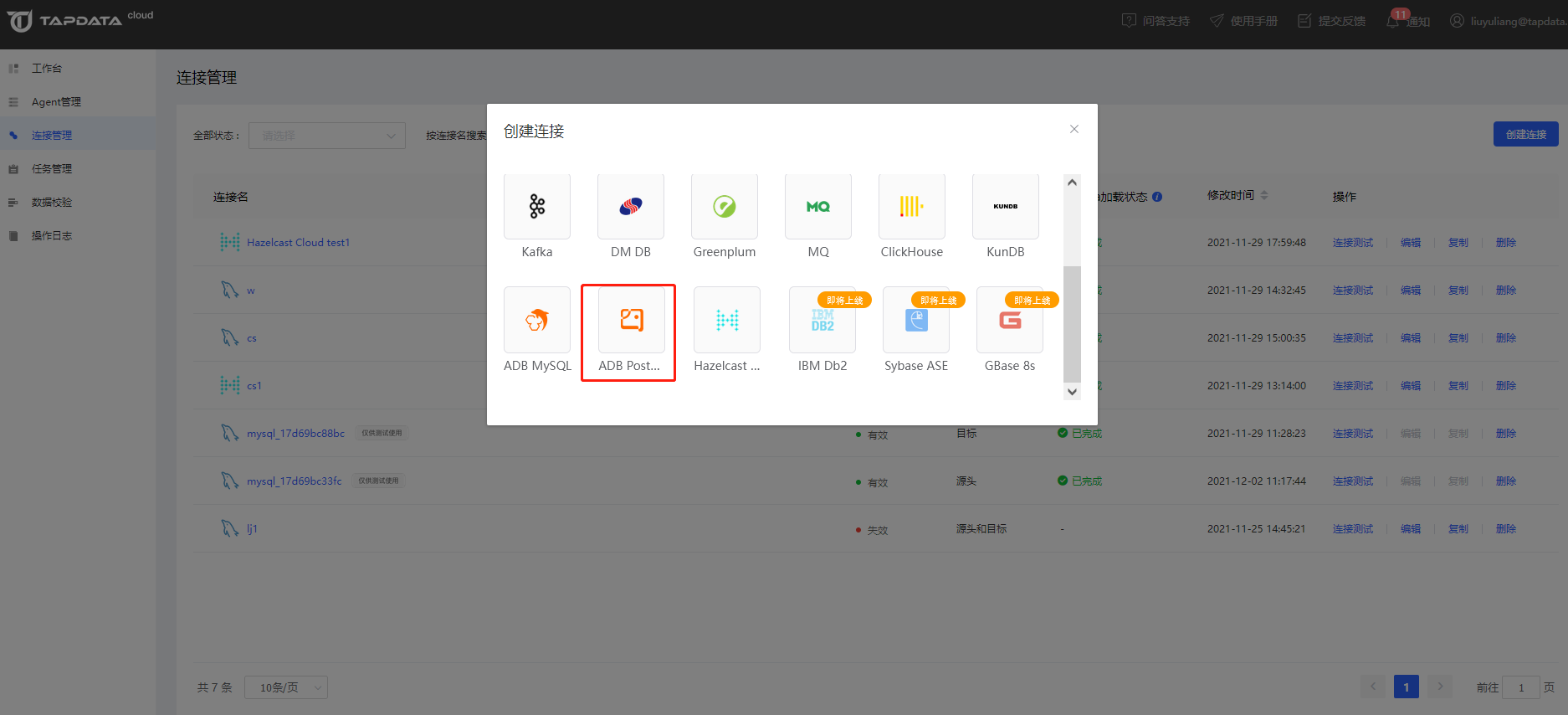The width and height of the screenshot is (1568, 715).
Task: Click the go-to page number field
Action: (x=1521, y=687)
